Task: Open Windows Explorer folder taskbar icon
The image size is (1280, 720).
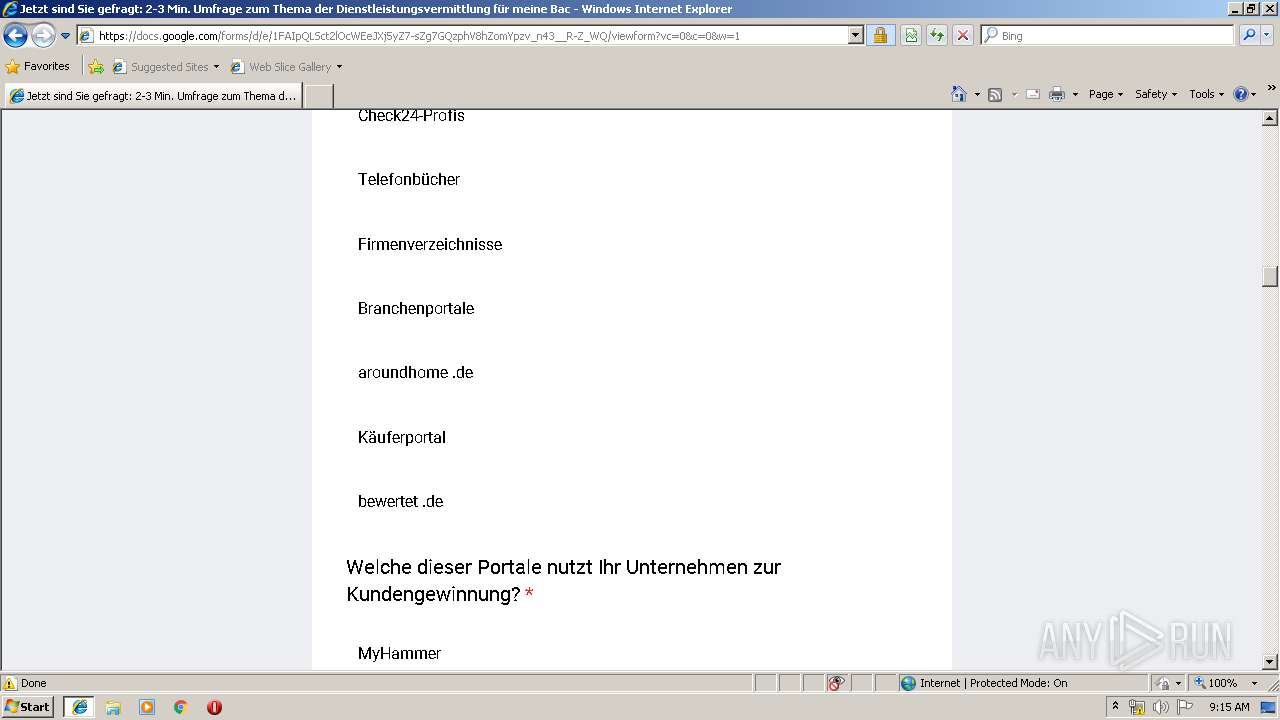Action: coord(113,707)
